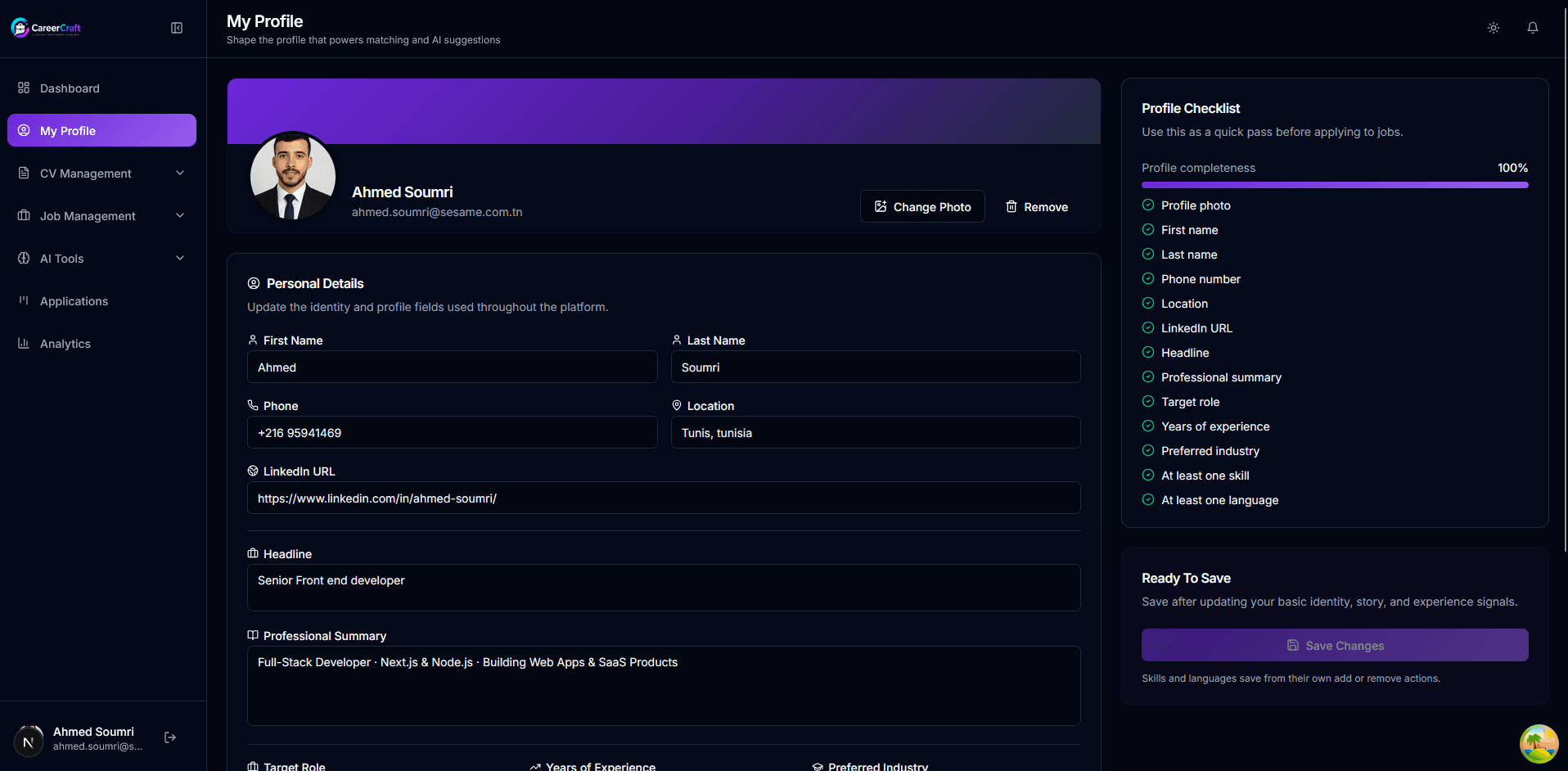1568x771 pixels.
Task: Click the Job Management briefcase icon
Action: (x=24, y=215)
